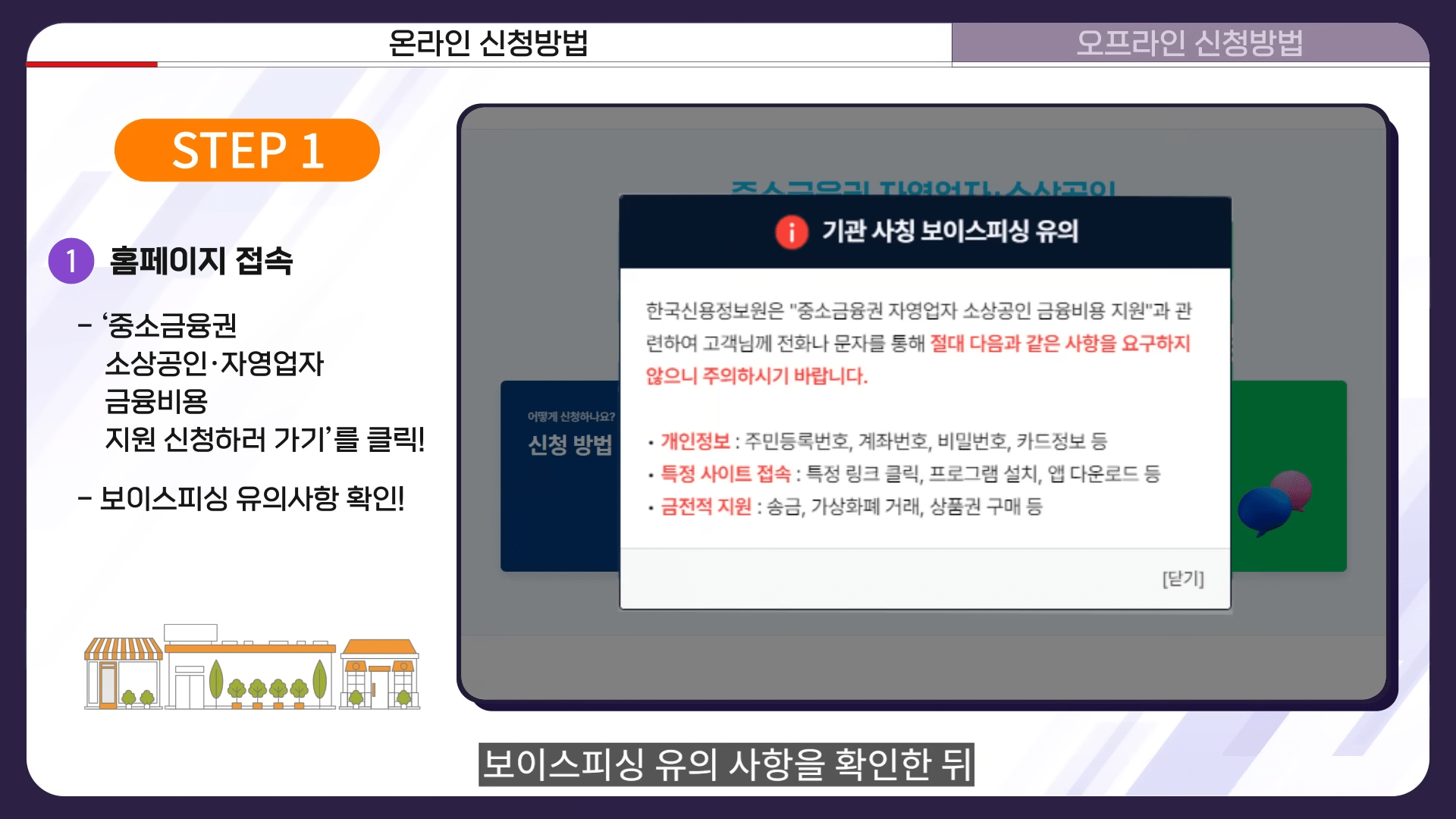Click the subtitle caption at the bottom
Viewport: 1456px width, 819px height.
(726, 764)
